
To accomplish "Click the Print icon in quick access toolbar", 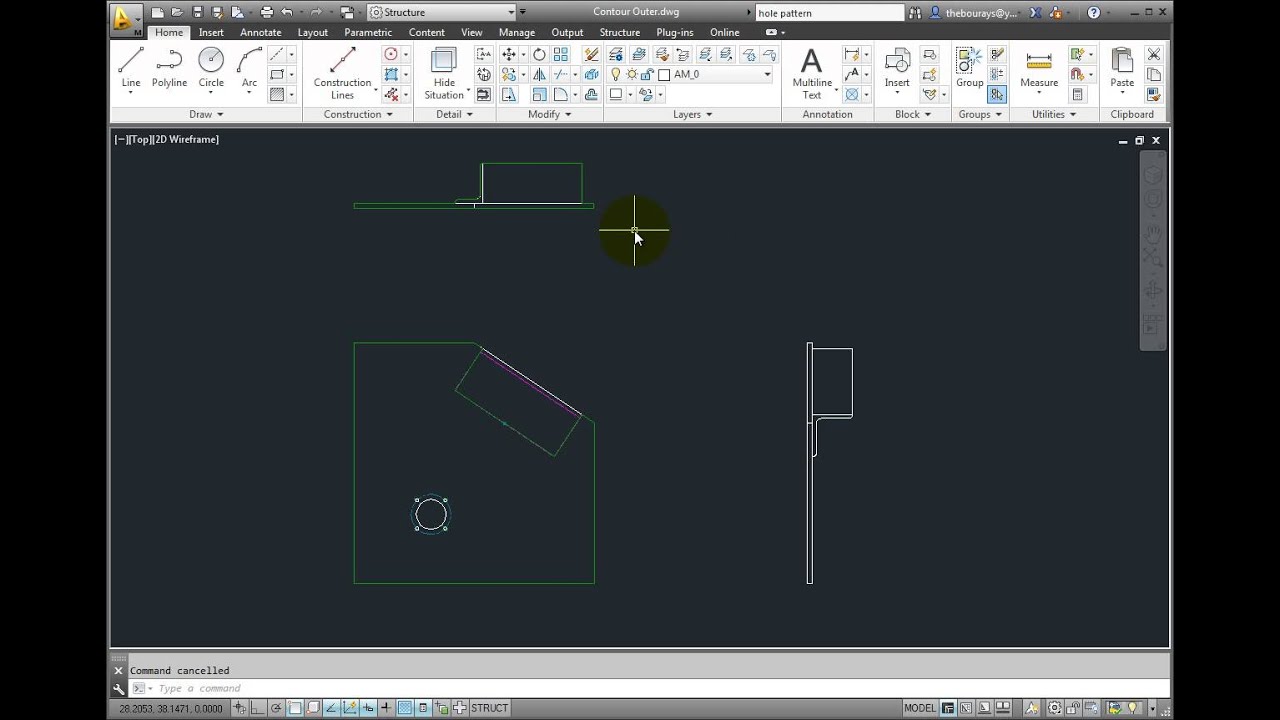I will 266,12.
